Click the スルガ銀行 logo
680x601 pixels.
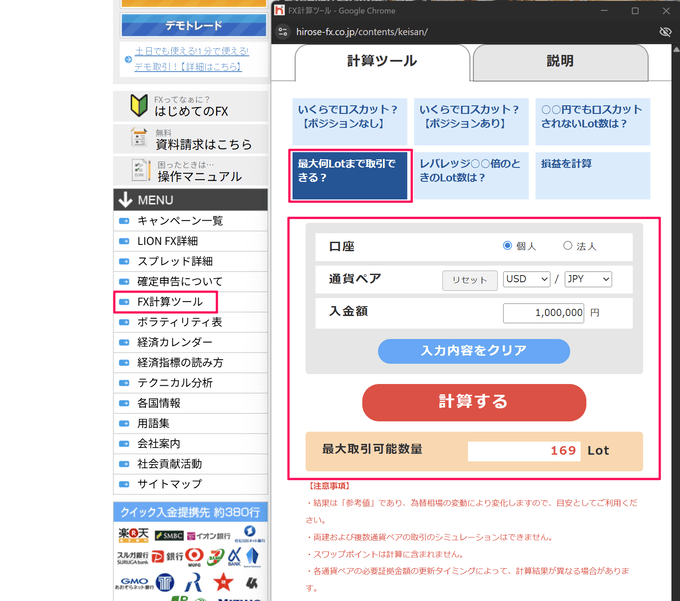coord(133,558)
